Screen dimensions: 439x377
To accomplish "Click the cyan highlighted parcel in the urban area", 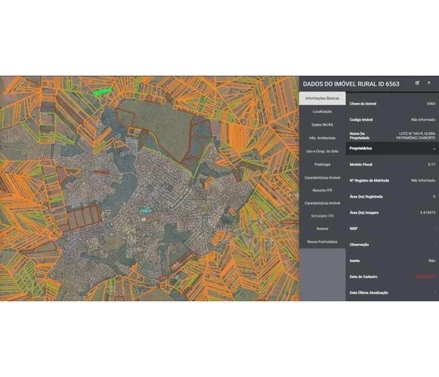I will [145, 211].
